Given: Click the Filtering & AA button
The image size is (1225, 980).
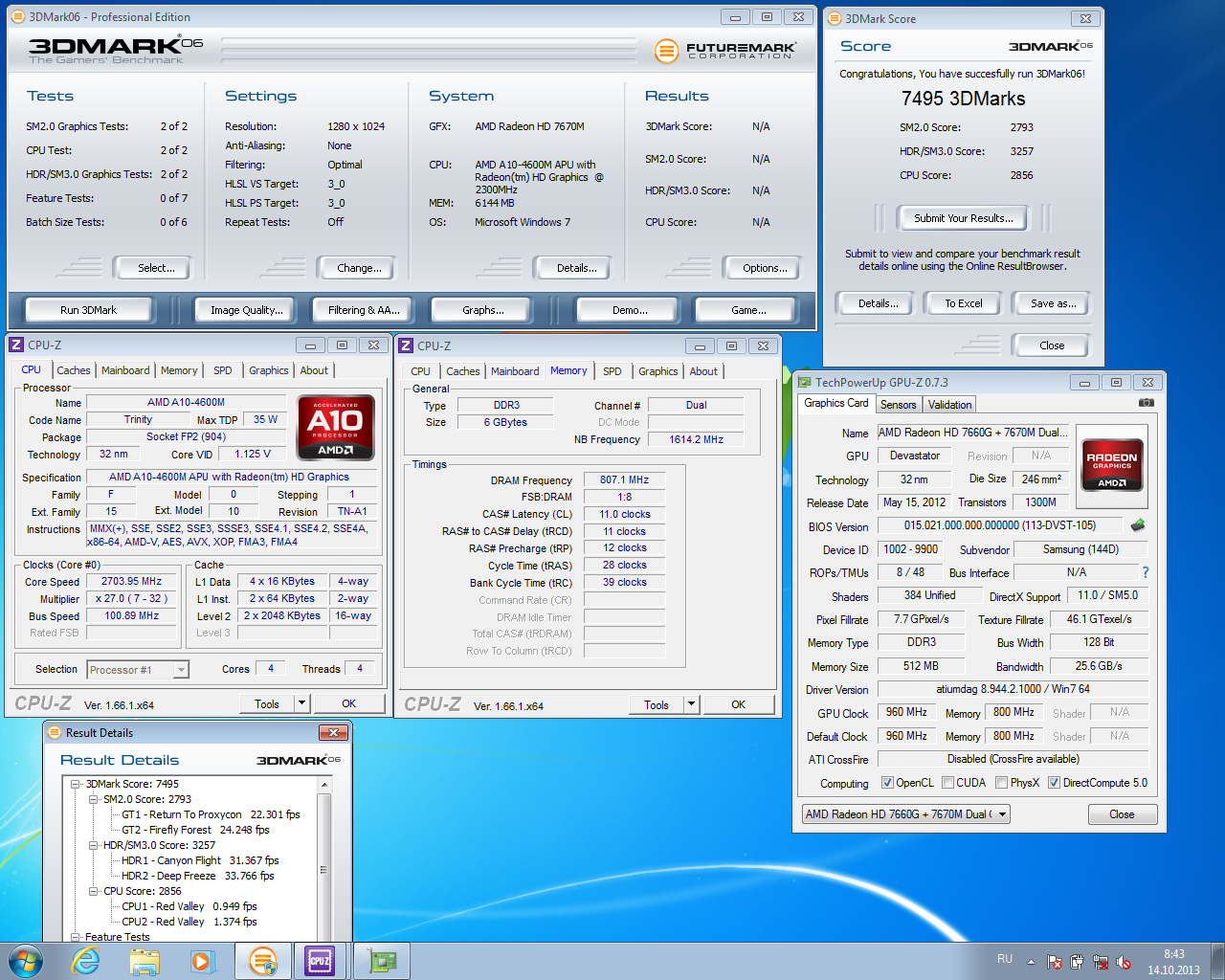Looking at the screenshot, I should tap(364, 310).
